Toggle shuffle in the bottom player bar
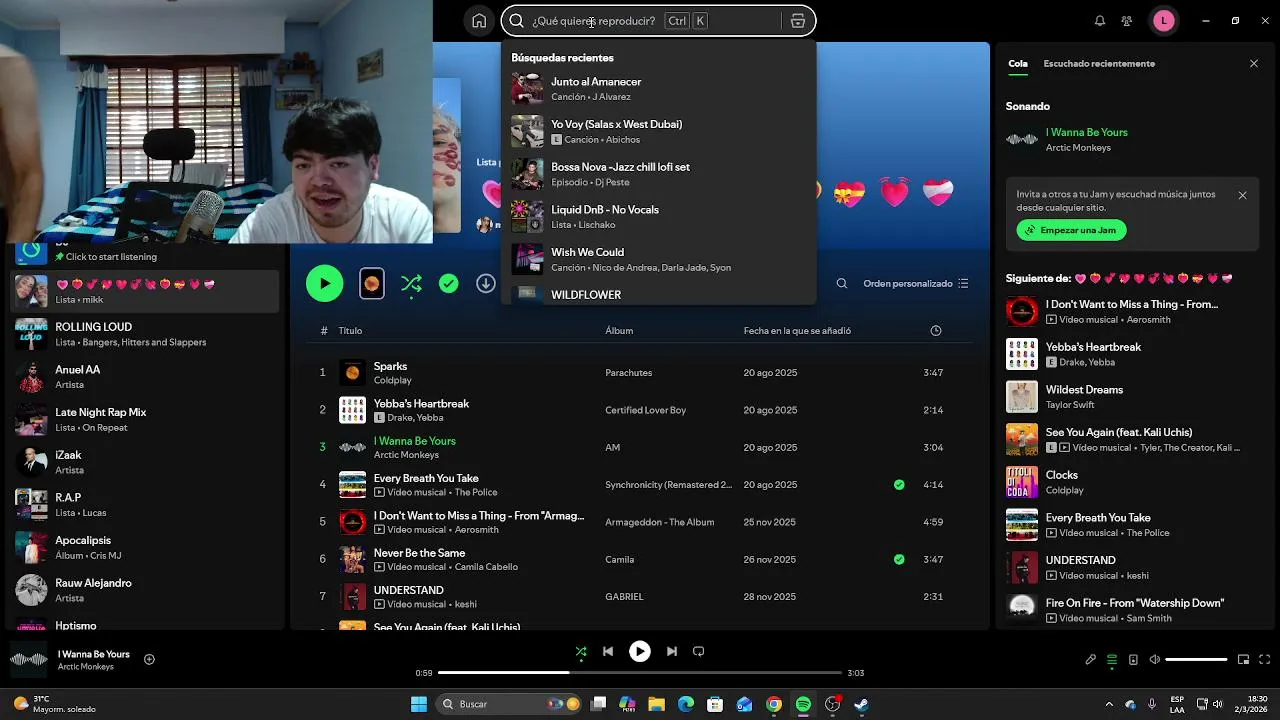The height and width of the screenshot is (720, 1280). 581,652
